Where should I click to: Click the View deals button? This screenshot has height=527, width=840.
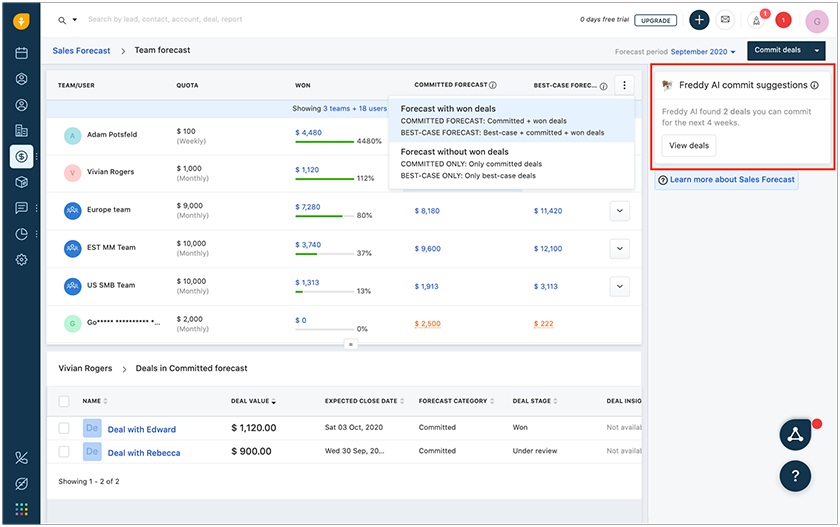click(x=688, y=146)
